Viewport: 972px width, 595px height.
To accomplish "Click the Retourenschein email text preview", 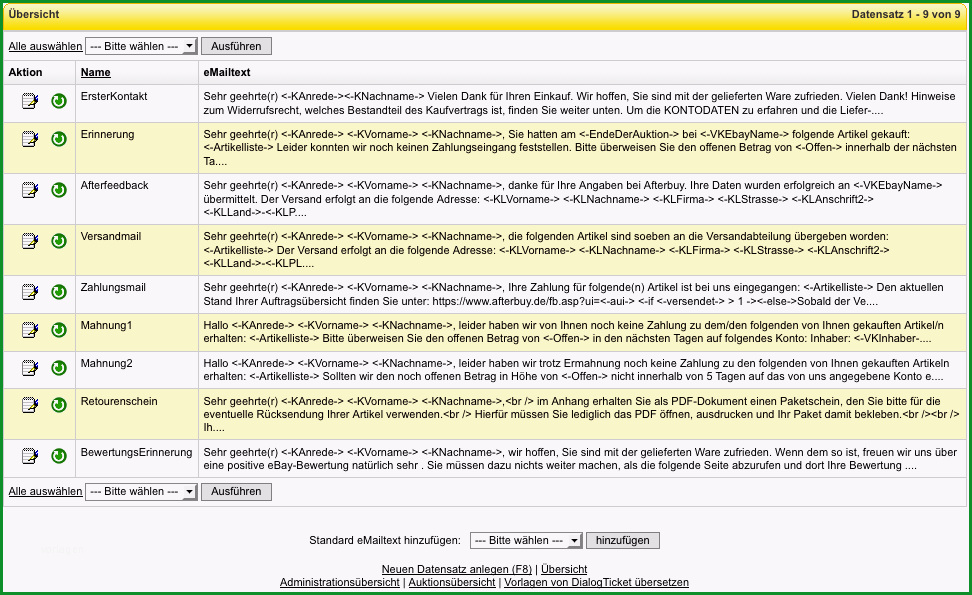I will (581, 414).
